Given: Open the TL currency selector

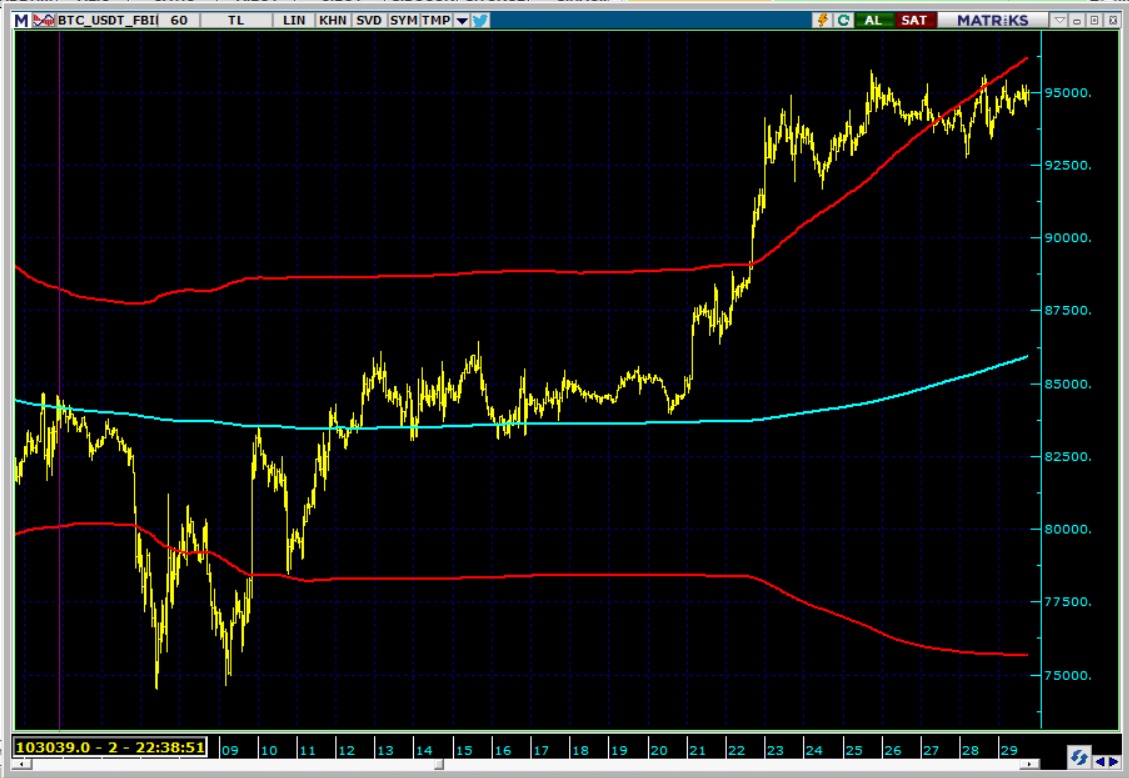Looking at the screenshot, I should tap(235, 20).
